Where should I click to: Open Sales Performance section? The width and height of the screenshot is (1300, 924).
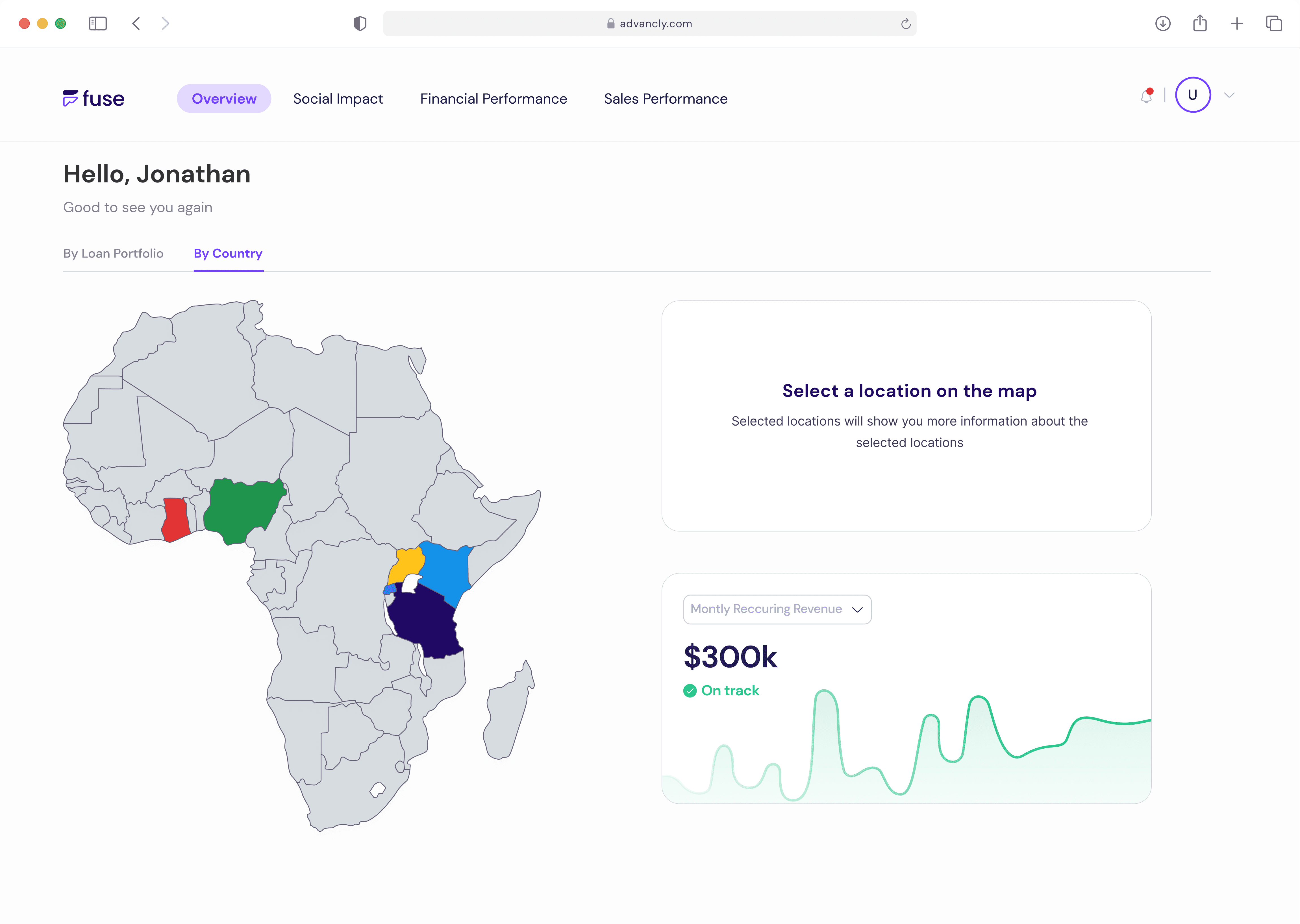tap(665, 99)
